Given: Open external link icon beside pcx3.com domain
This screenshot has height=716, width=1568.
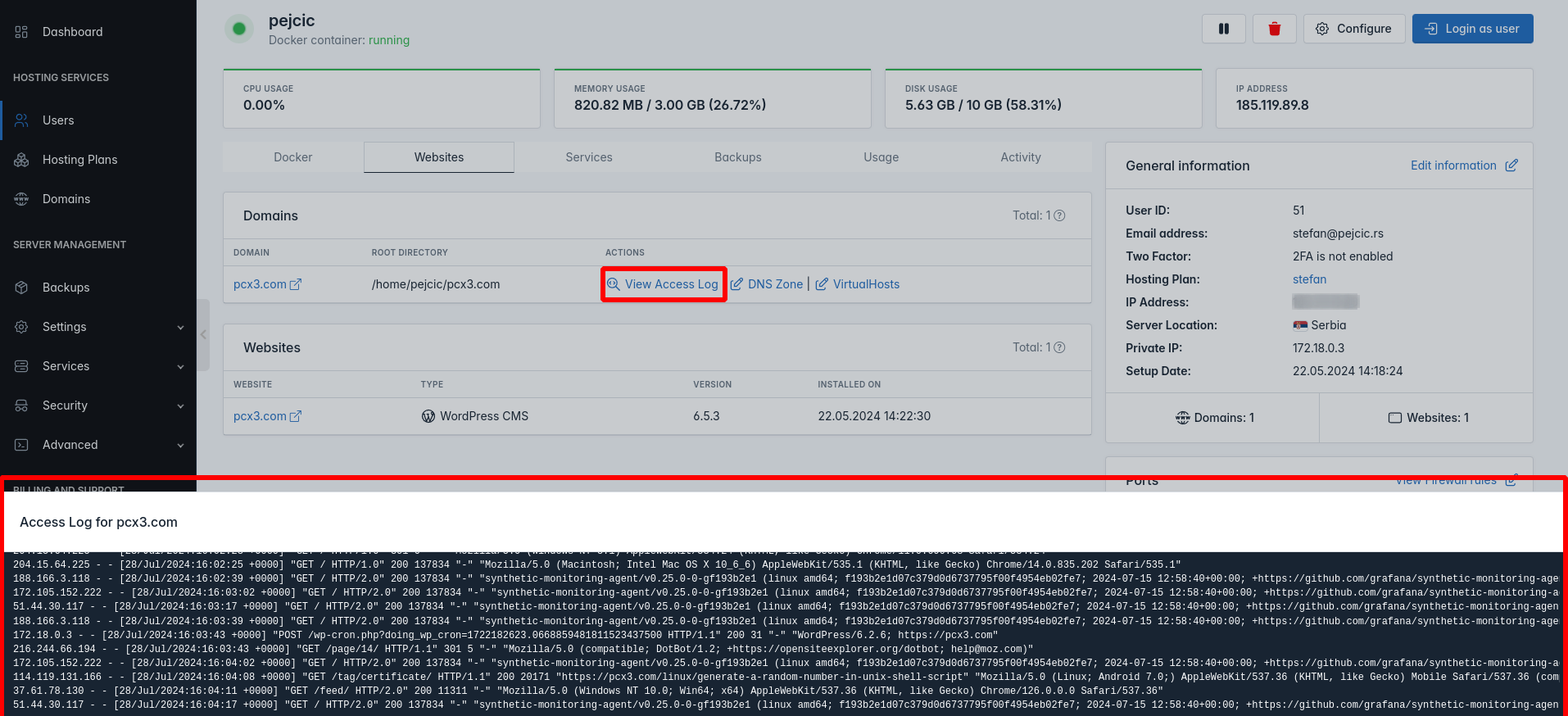Looking at the screenshot, I should tap(296, 284).
